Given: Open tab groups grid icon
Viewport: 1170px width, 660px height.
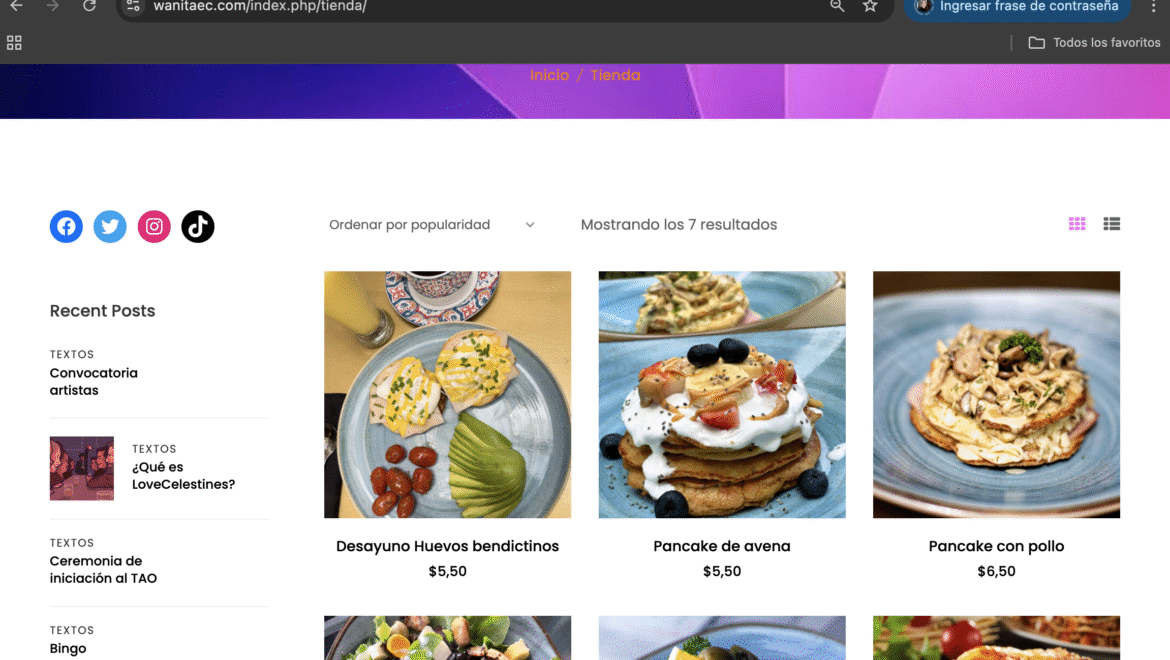Looking at the screenshot, I should tap(14, 43).
